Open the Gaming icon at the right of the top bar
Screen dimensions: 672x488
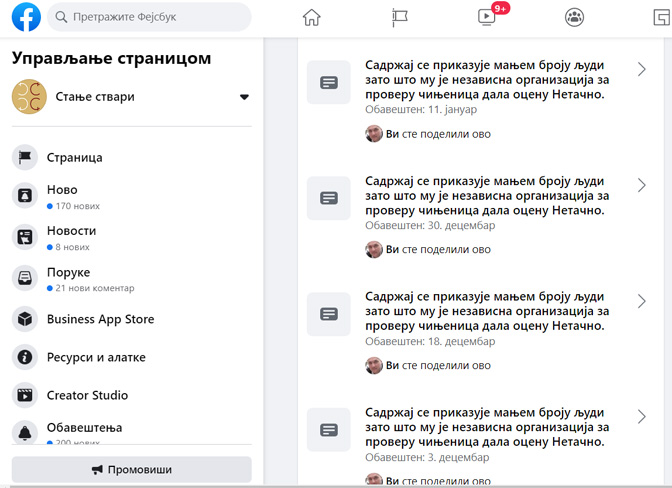[x=662, y=18]
